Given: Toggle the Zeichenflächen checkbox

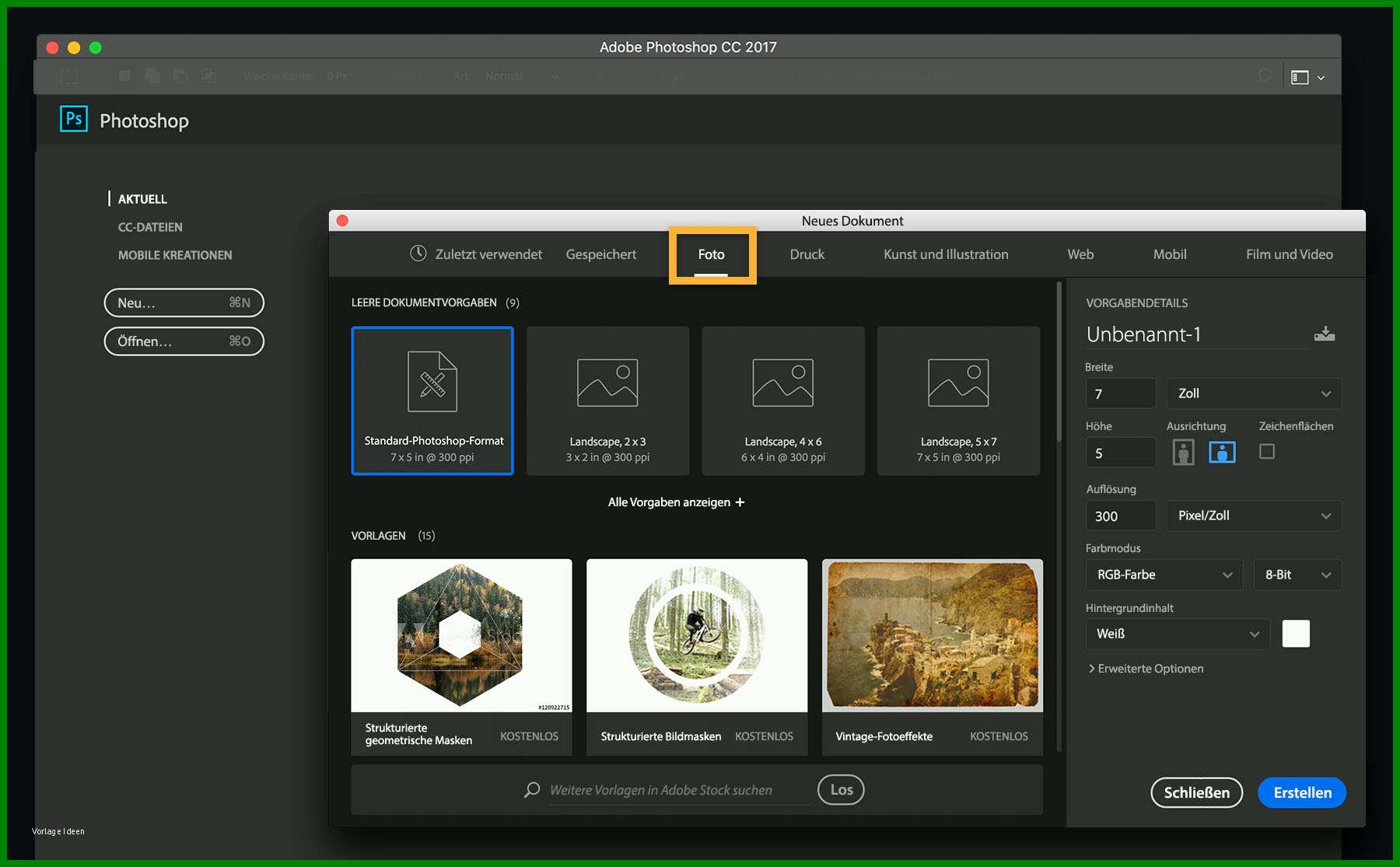Looking at the screenshot, I should (1267, 451).
